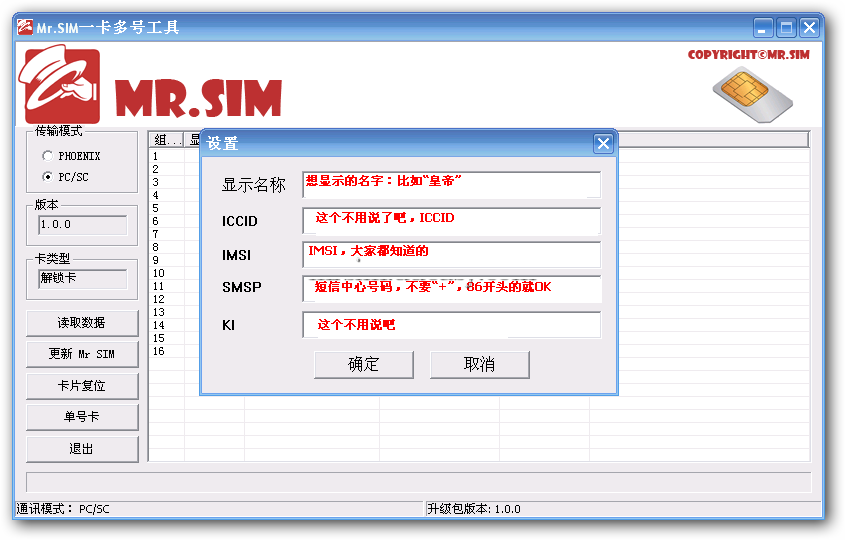The width and height of the screenshot is (845, 540).
Task: Close the Mr.SIM main window
Action: click(810, 27)
